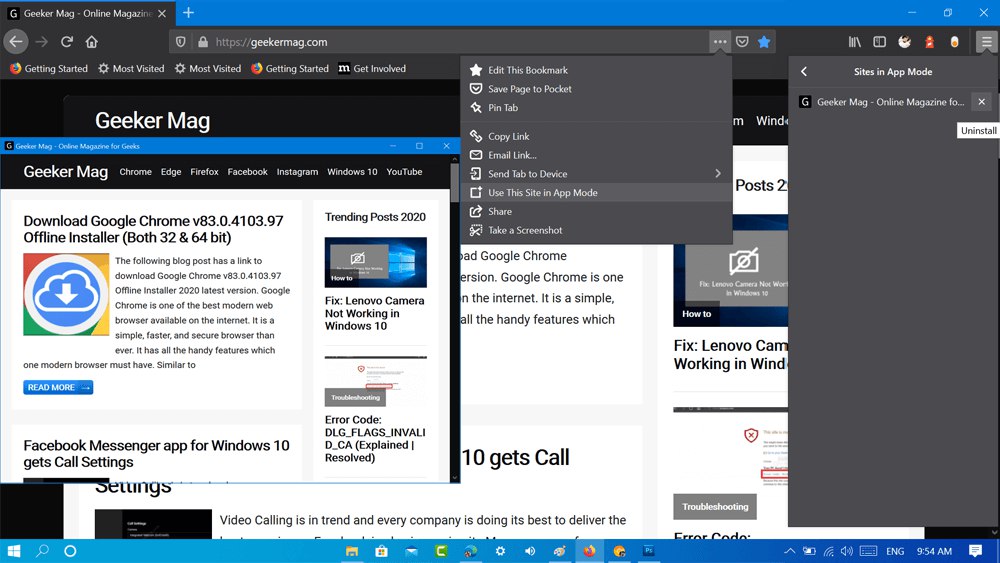Select Geeker Mag entry in App Mode list
1000x563 pixels.
point(883,101)
